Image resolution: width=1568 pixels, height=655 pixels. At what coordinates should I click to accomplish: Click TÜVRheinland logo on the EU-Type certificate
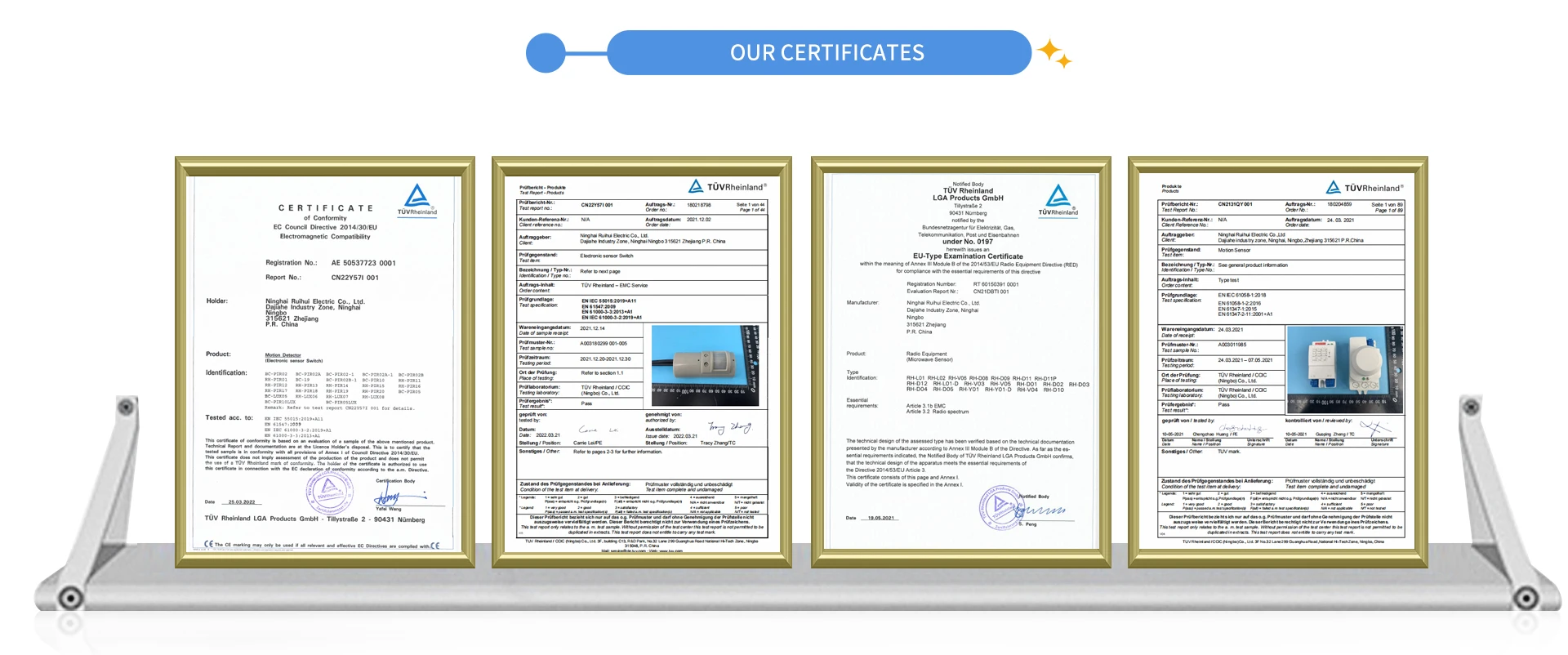tap(1058, 200)
